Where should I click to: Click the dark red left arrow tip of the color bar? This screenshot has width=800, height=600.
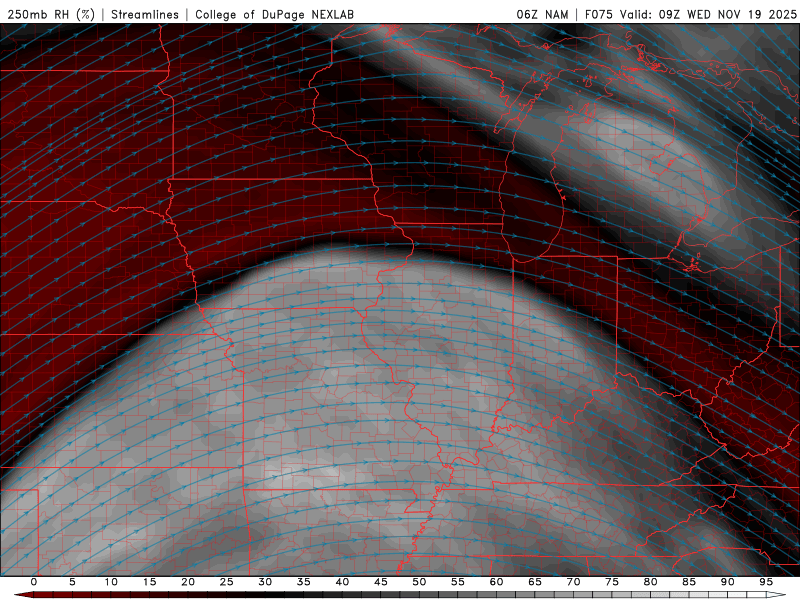point(23,595)
